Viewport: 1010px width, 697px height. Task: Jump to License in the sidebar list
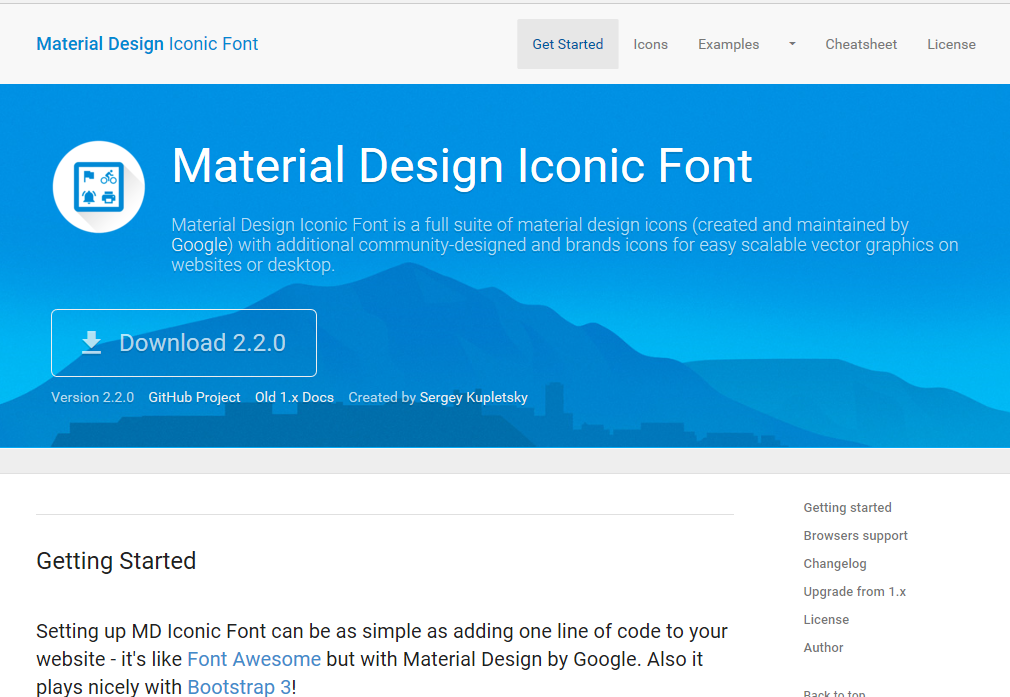pyautogui.click(x=826, y=620)
